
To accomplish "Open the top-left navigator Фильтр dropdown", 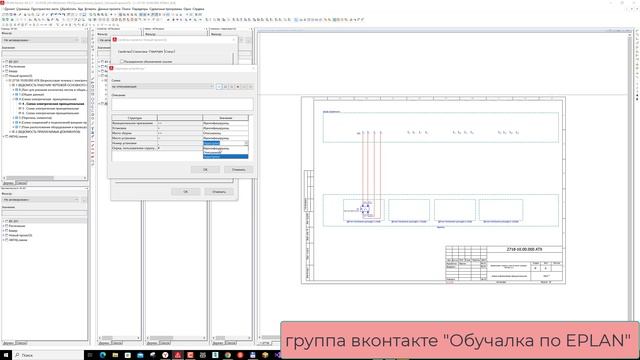I will pyautogui.click(x=41, y=40).
